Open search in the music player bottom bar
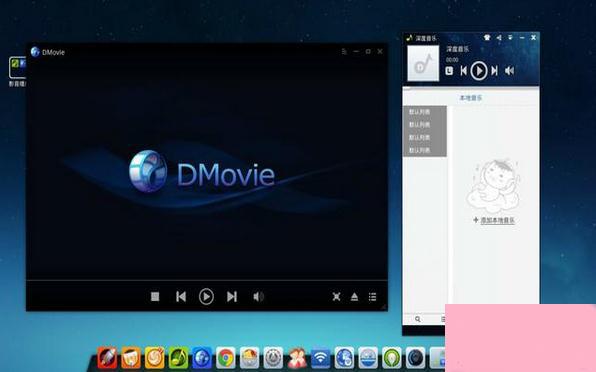The image size is (596, 372). [418, 319]
